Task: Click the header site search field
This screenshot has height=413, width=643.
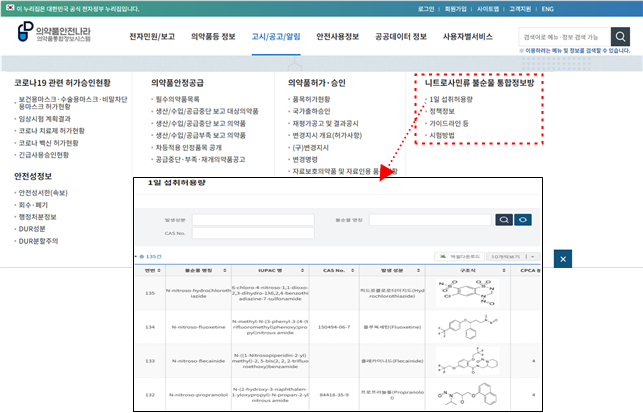Action: (x=564, y=37)
